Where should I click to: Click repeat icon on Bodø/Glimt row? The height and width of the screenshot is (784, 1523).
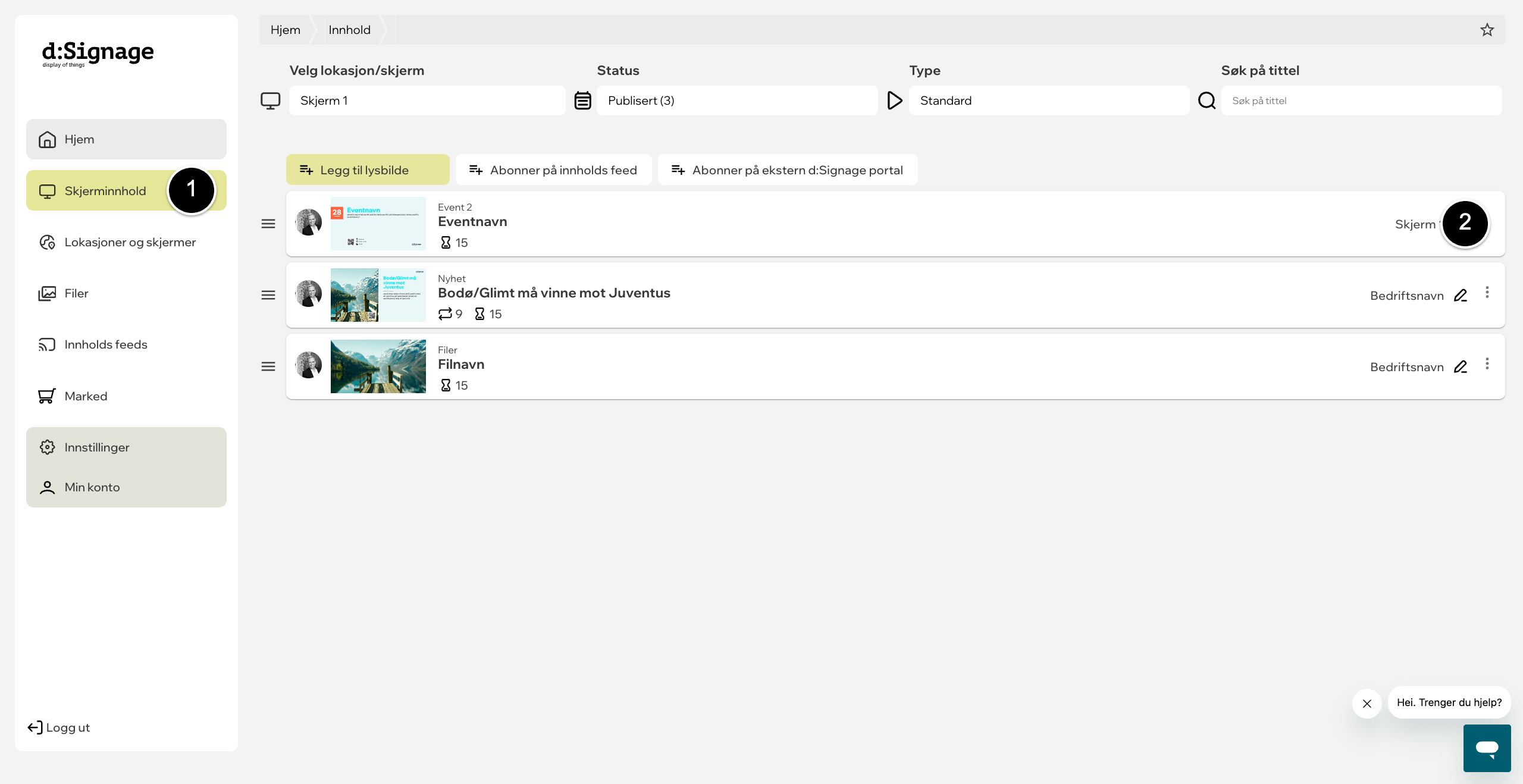click(x=445, y=314)
